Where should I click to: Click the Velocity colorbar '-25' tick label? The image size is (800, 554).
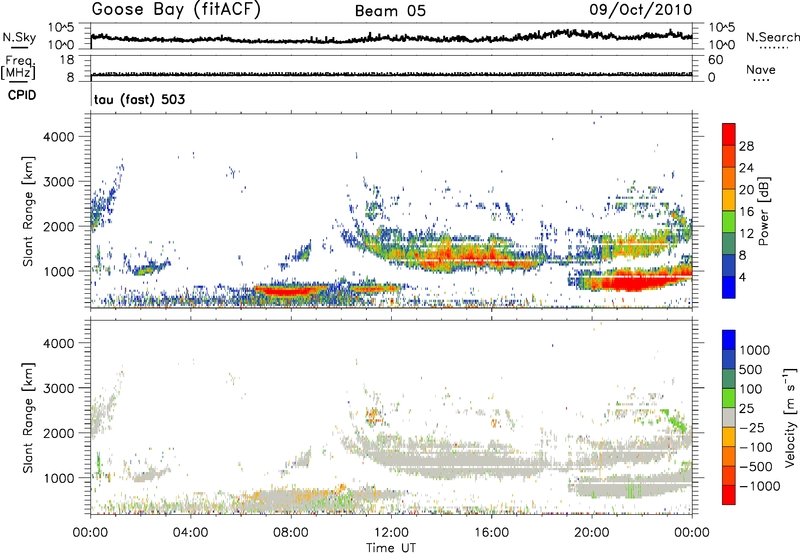(x=752, y=427)
